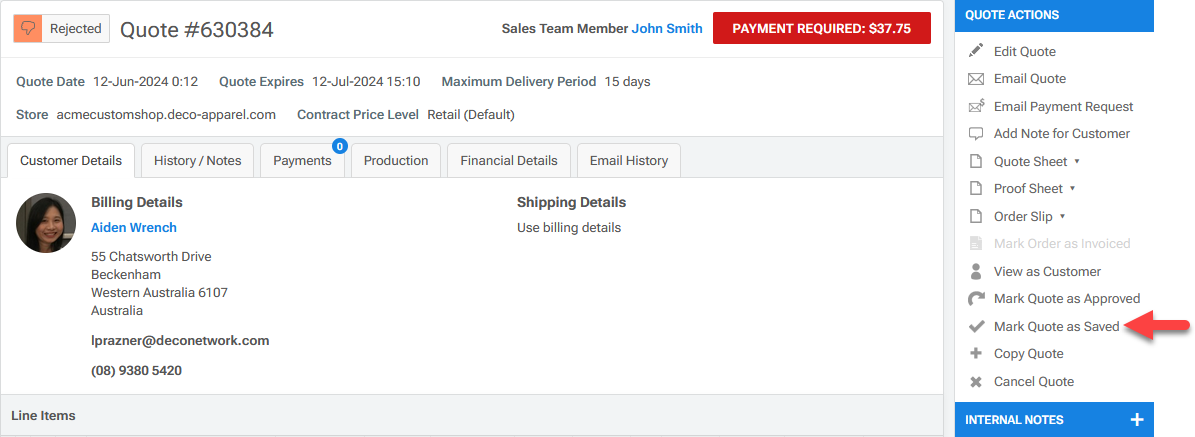Expand the Order Slip dropdown
The width and height of the screenshot is (1195, 437).
pos(1062,216)
